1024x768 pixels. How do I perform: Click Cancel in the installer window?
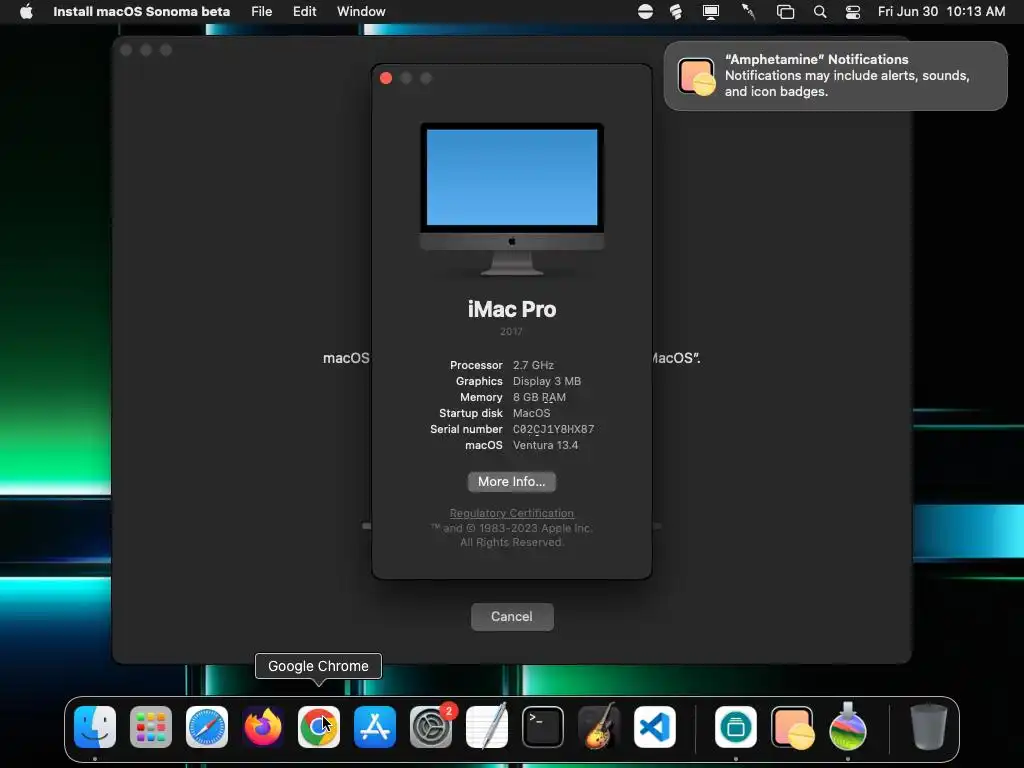tap(512, 616)
